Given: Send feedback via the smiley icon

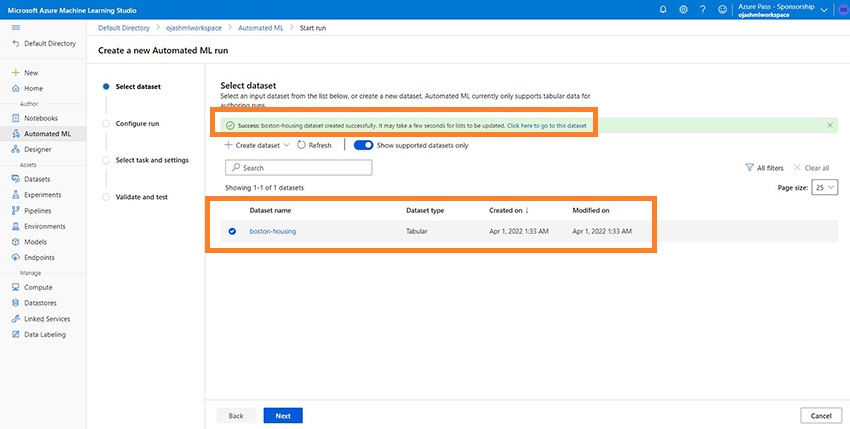Looking at the screenshot, I should (724, 9).
